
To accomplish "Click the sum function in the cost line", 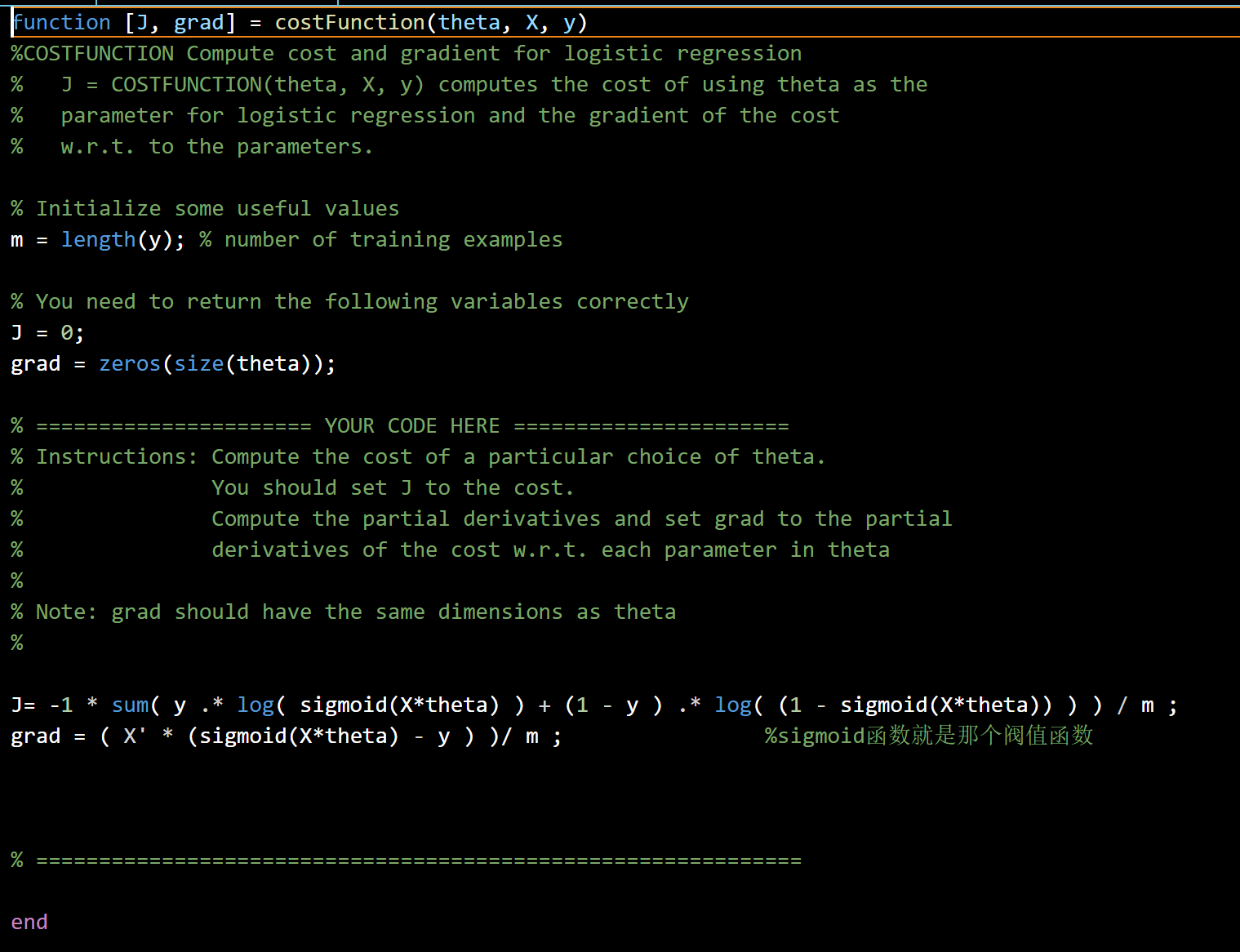I will (x=130, y=705).
